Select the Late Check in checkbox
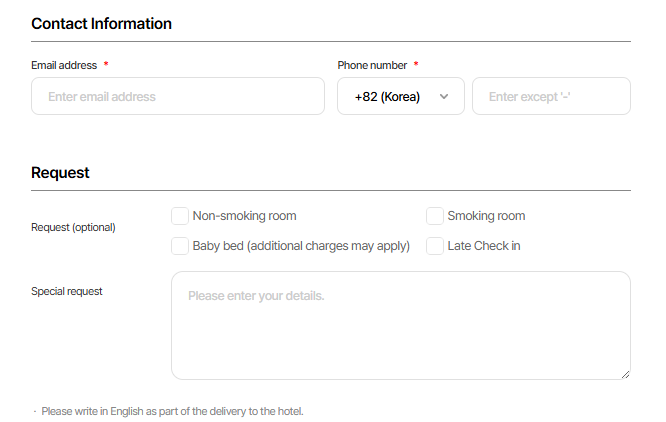 coord(435,246)
